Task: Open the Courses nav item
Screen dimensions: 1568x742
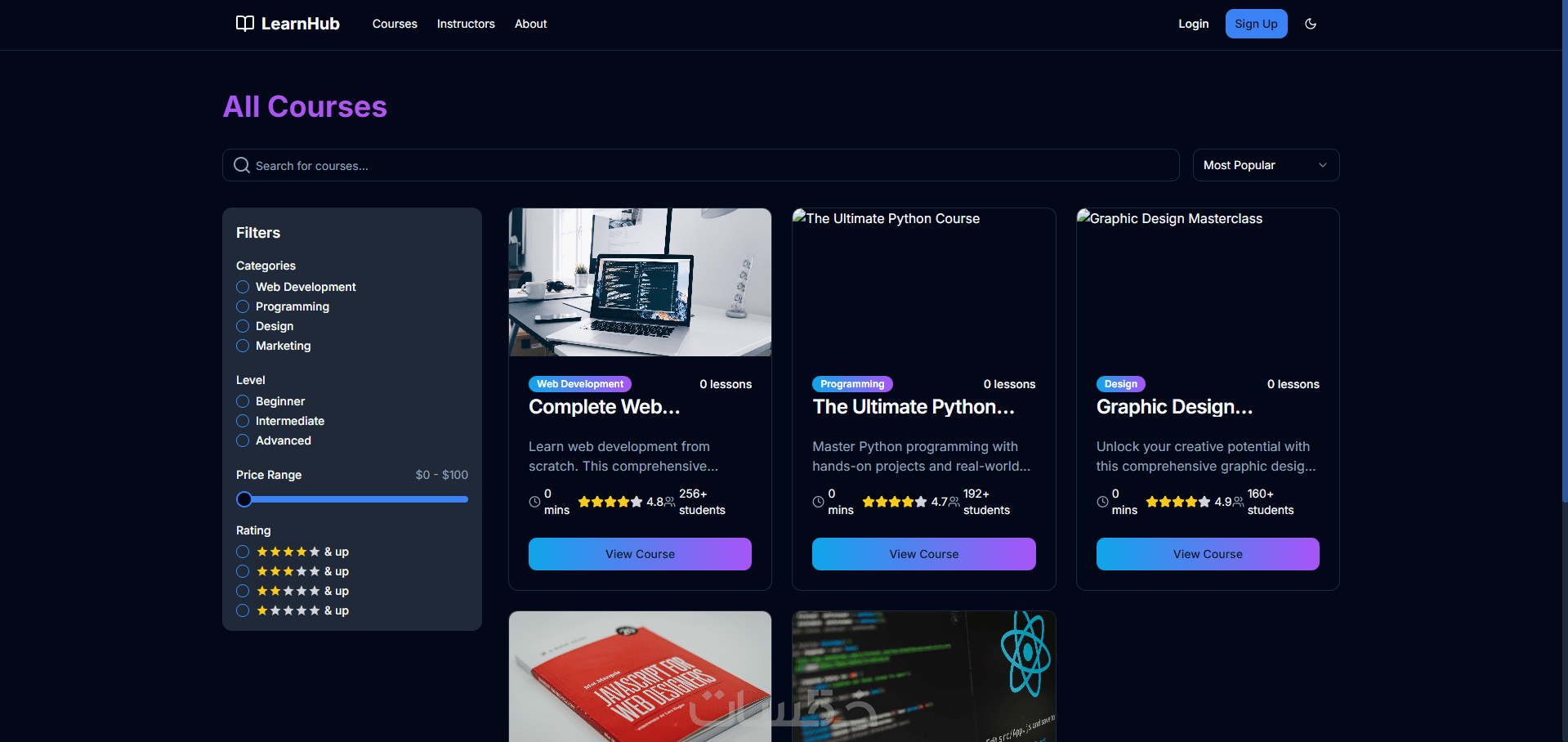Action: pyautogui.click(x=395, y=24)
